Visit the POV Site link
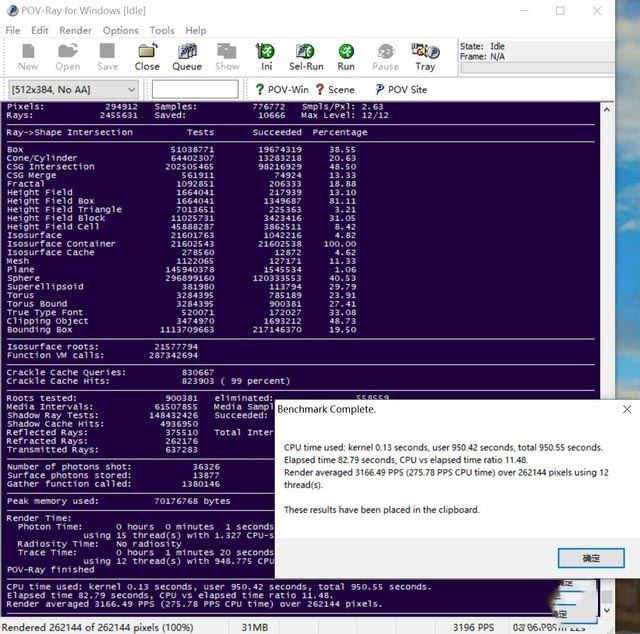Screen dimensions: 640x634 click(401, 89)
